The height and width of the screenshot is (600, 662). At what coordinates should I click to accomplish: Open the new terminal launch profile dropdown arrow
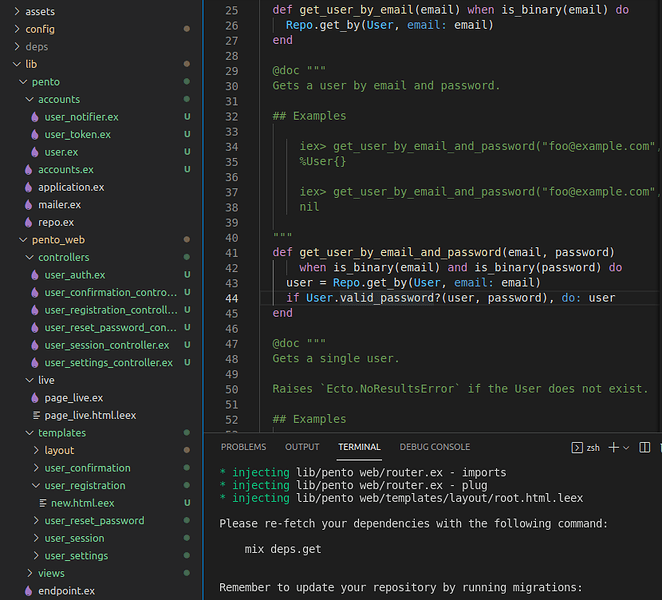(x=626, y=448)
